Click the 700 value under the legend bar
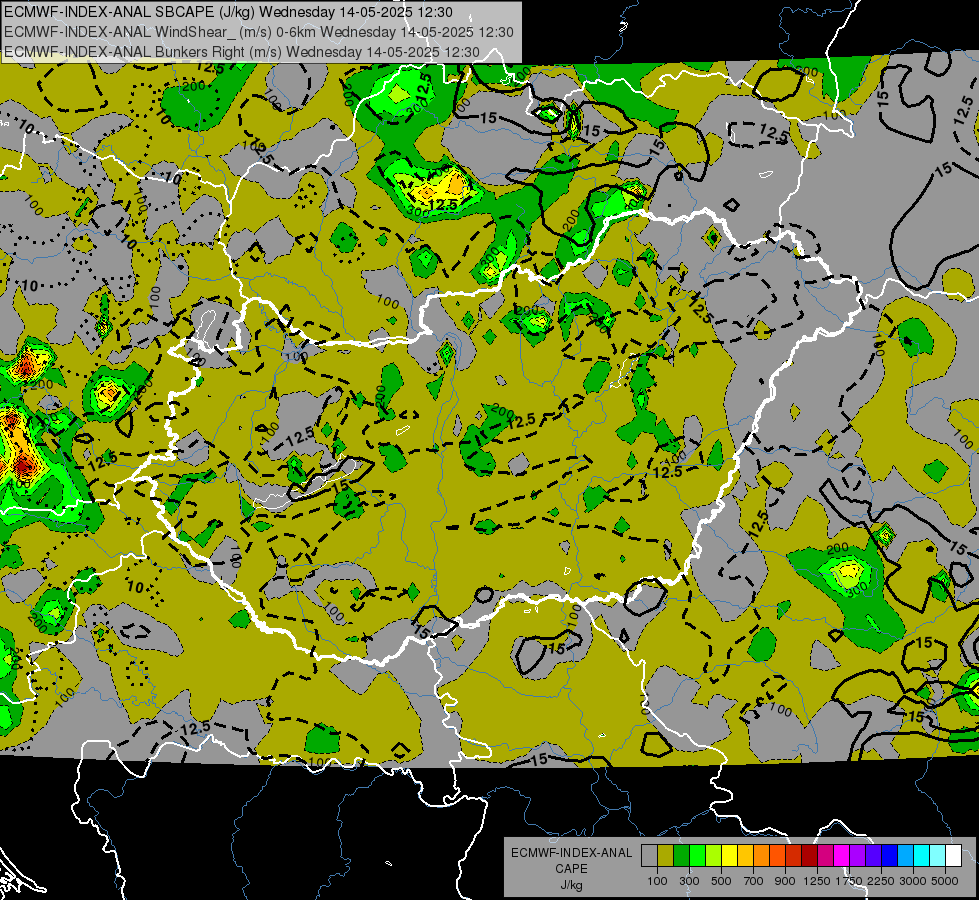Viewport: 979px width, 900px height. [x=754, y=881]
